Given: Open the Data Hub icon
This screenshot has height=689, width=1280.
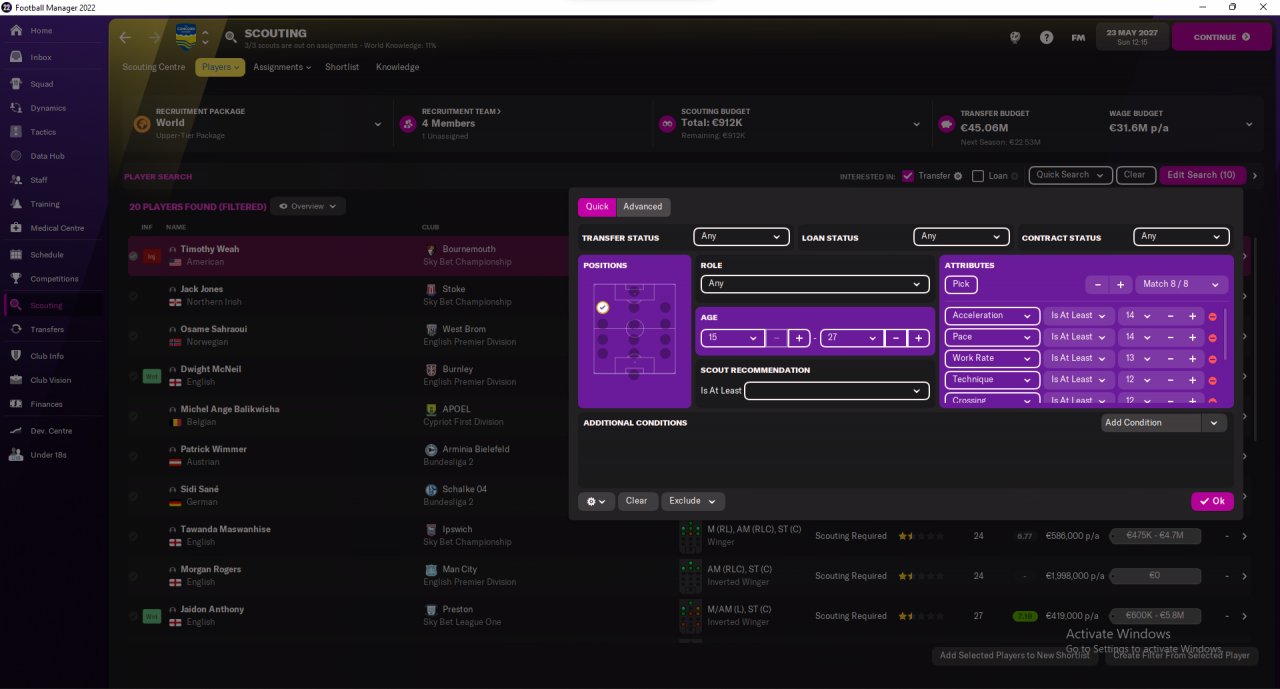Looking at the screenshot, I should click(x=16, y=156).
